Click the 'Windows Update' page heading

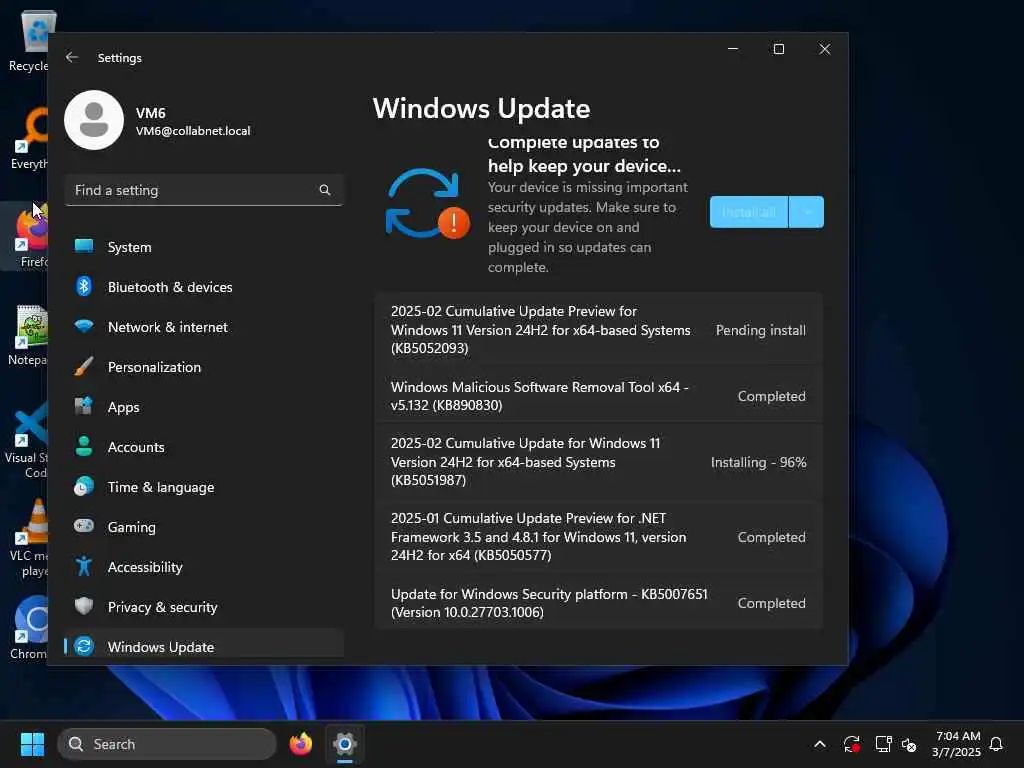(481, 108)
